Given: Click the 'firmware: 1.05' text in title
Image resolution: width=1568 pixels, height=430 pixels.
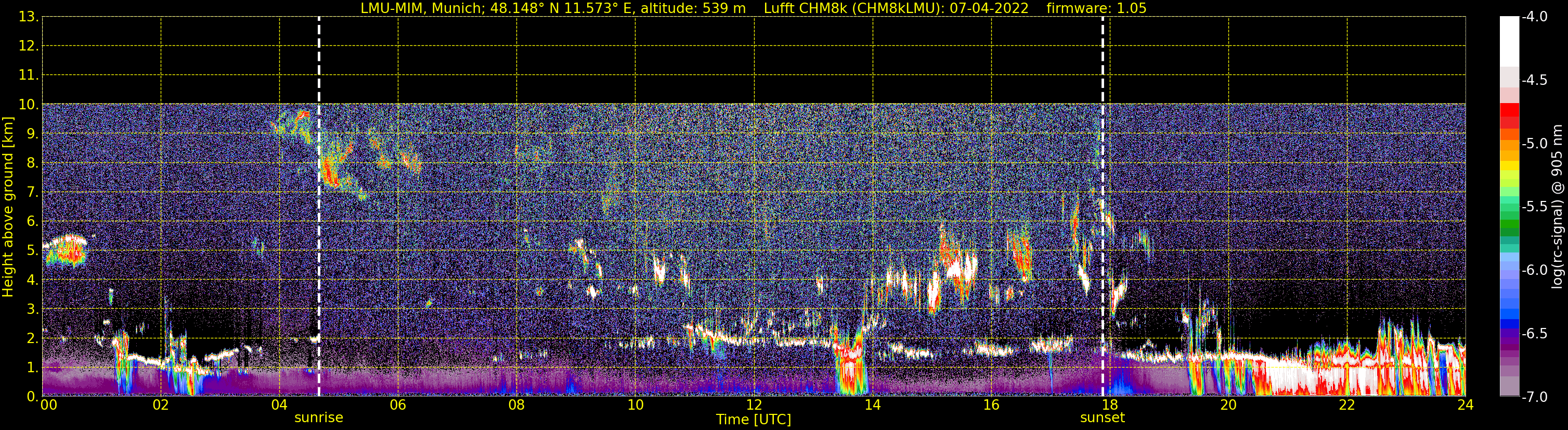Looking at the screenshot, I should [x=1096, y=8].
